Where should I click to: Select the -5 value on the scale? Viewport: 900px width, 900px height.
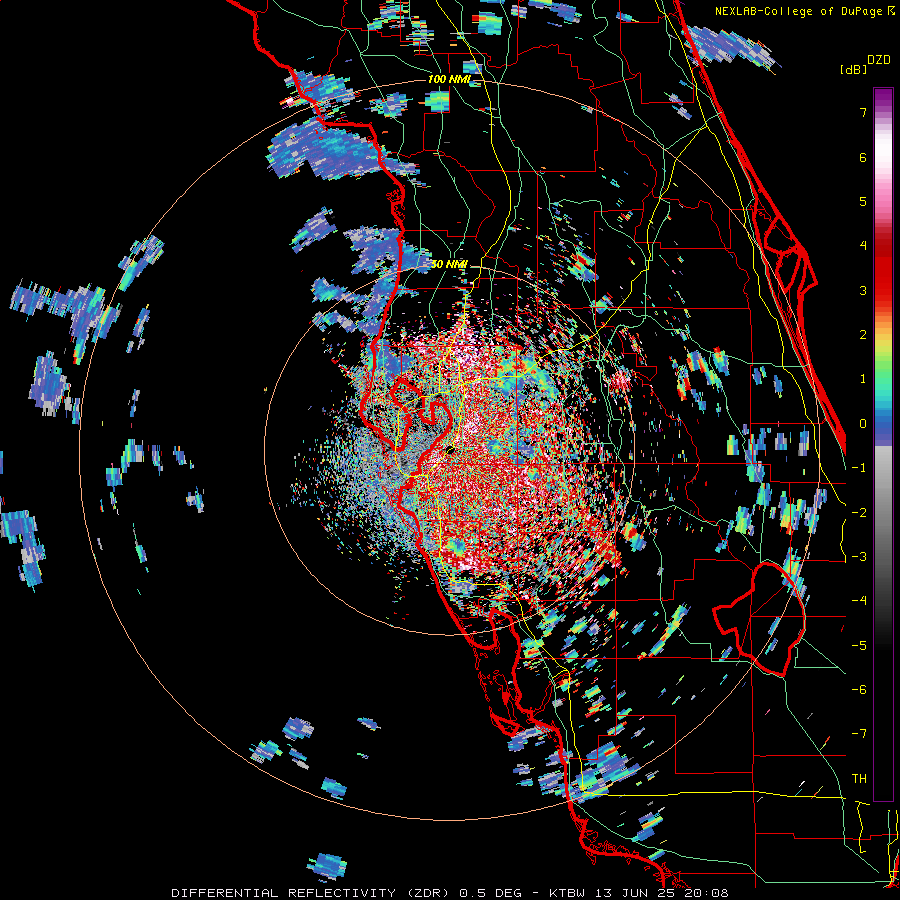(859, 646)
